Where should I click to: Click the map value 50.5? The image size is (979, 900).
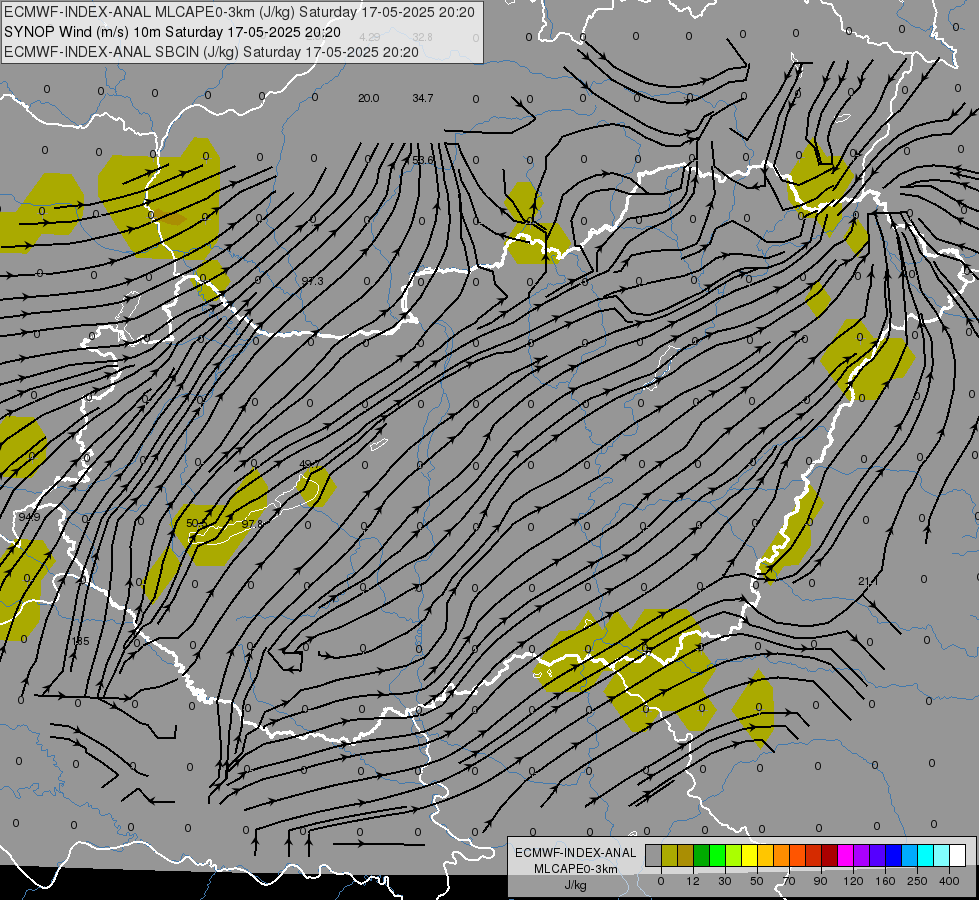click(x=197, y=523)
